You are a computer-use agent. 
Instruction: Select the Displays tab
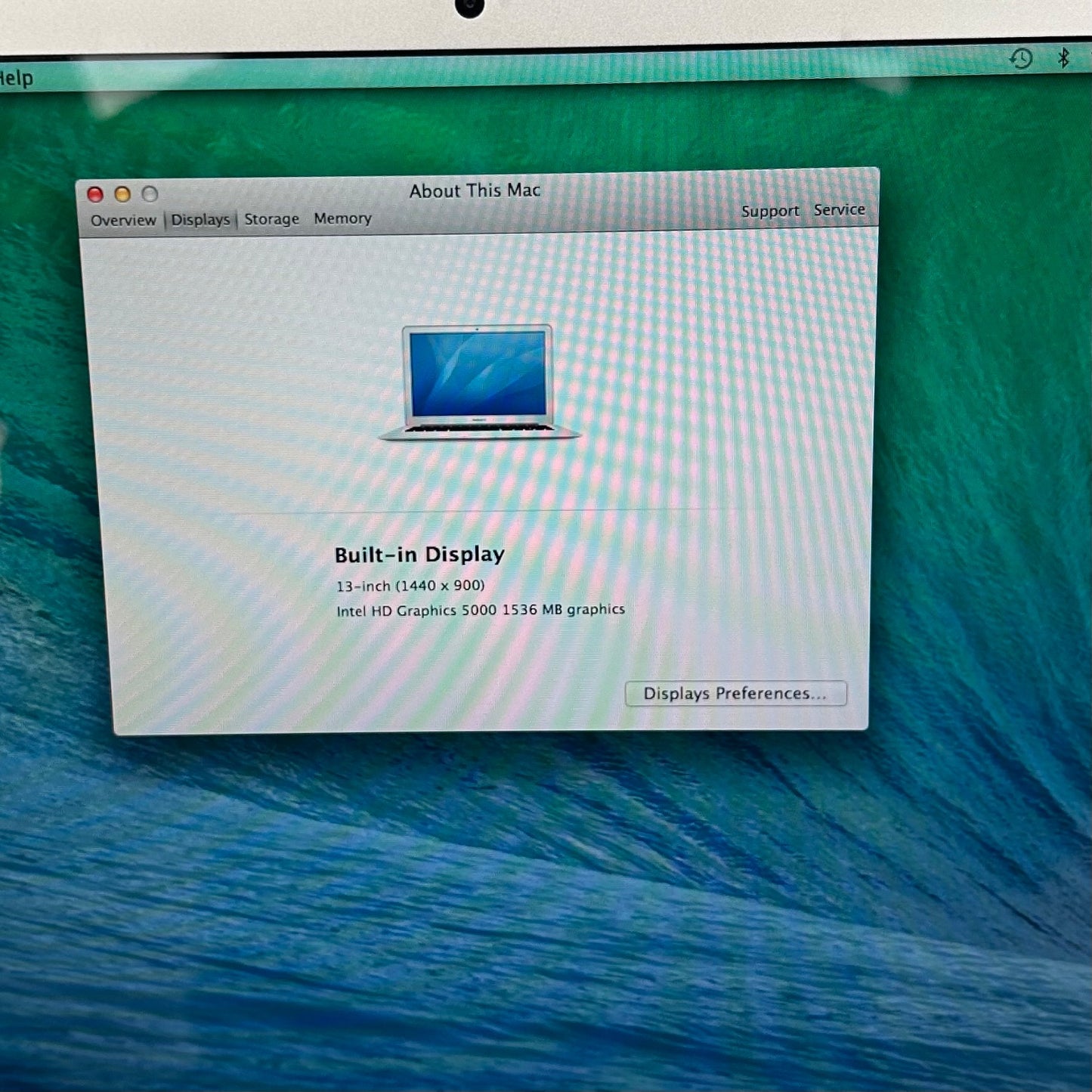point(200,220)
